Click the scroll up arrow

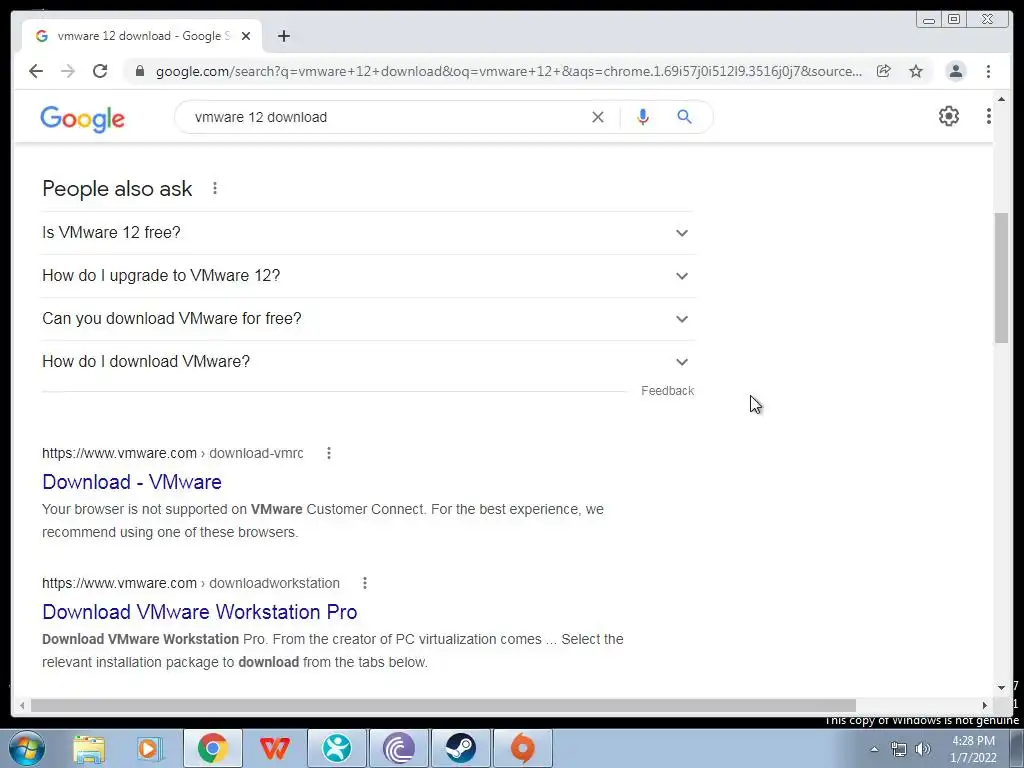click(x=1001, y=99)
